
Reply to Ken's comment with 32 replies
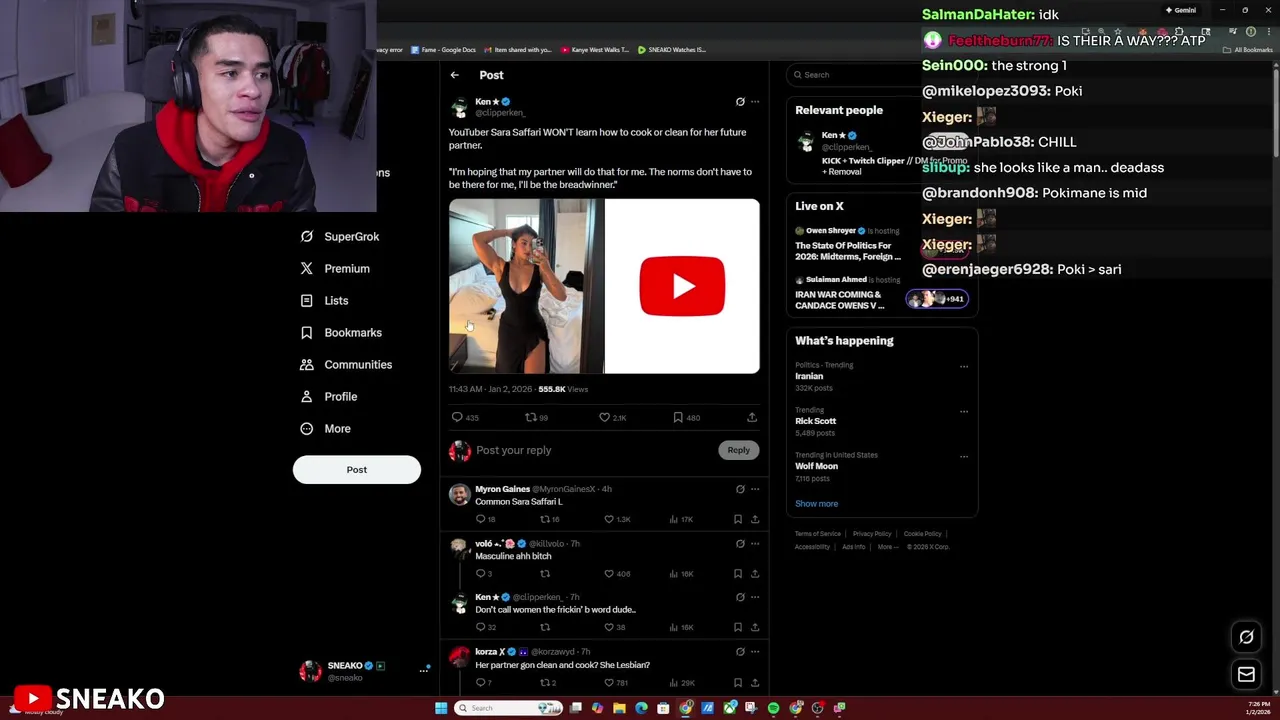tap(486, 628)
